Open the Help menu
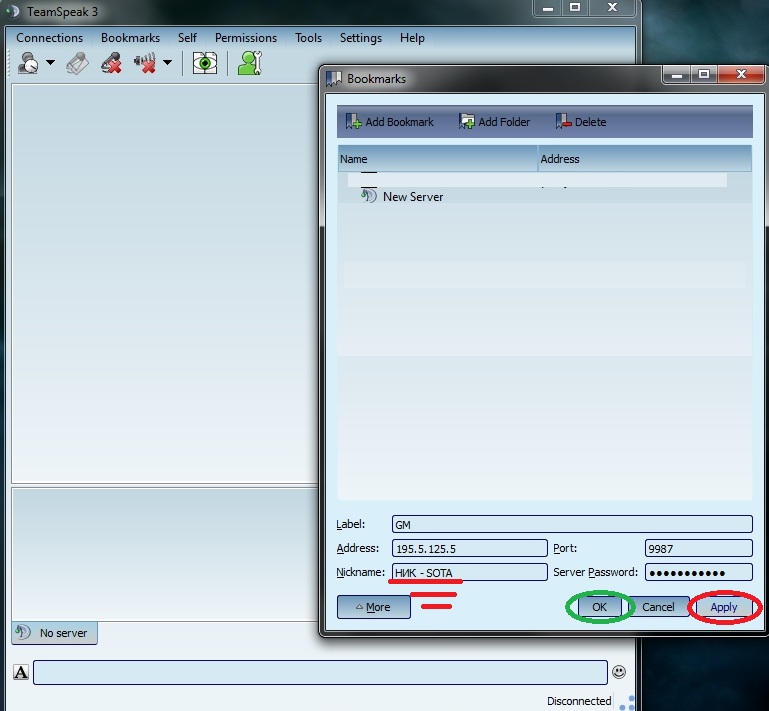Screen dimensions: 769x711 [x=412, y=38]
